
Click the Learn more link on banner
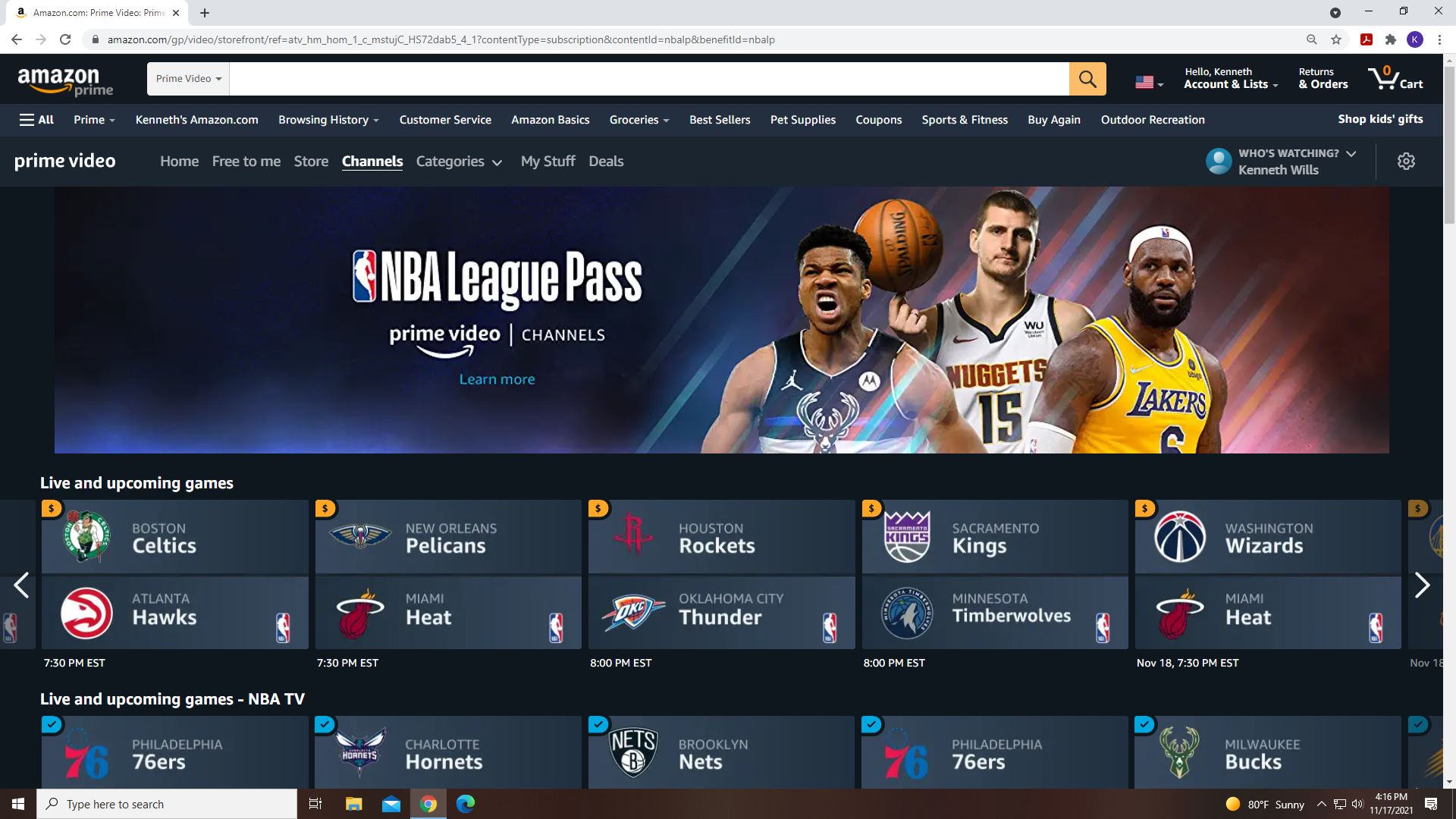[497, 379]
